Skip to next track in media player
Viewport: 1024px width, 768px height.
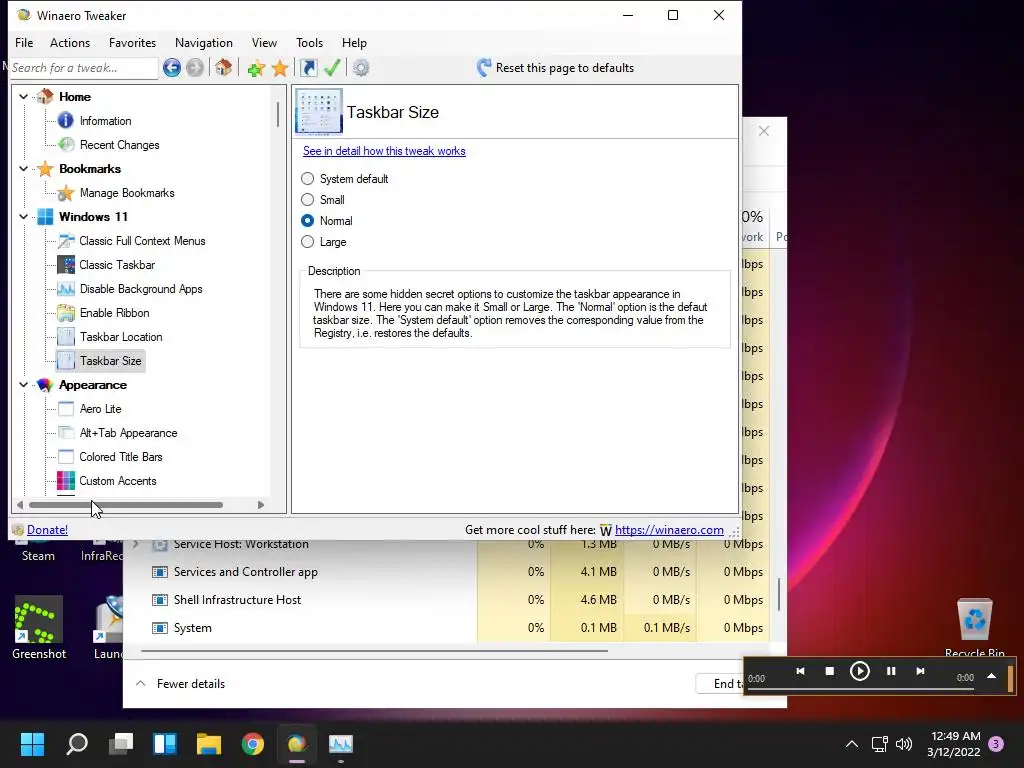point(920,671)
